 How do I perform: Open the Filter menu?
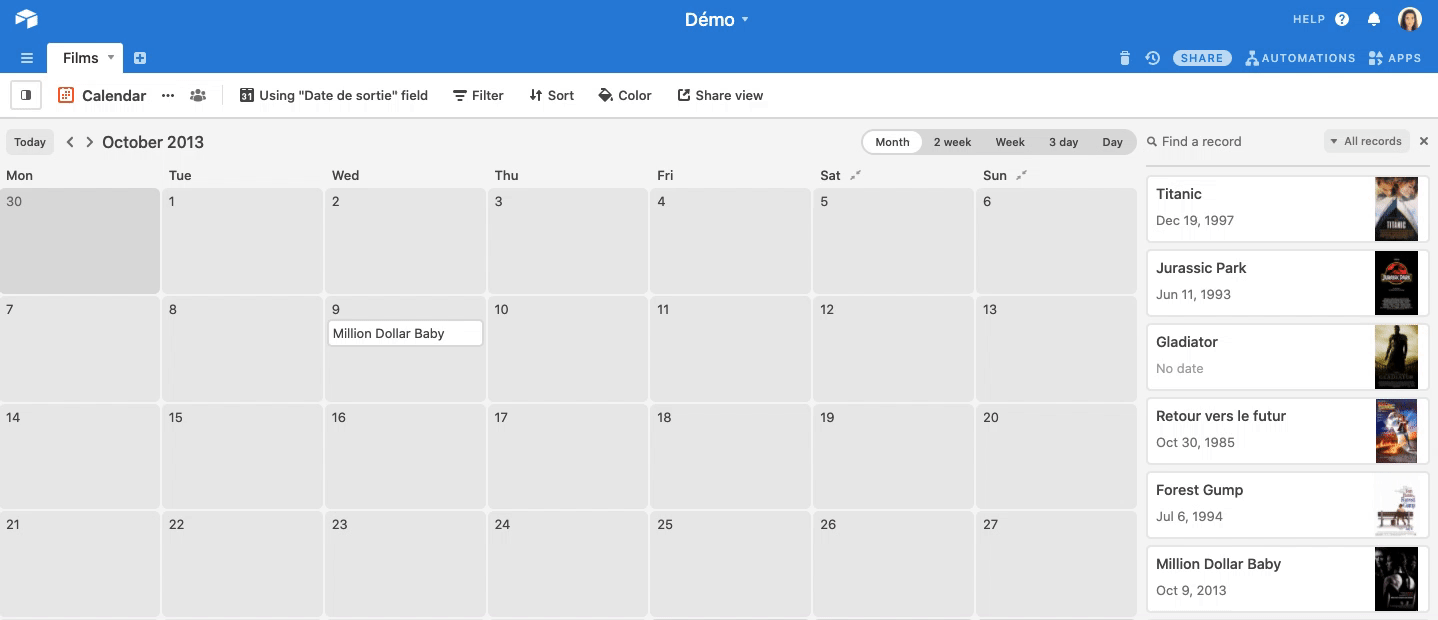click(478, 95)
